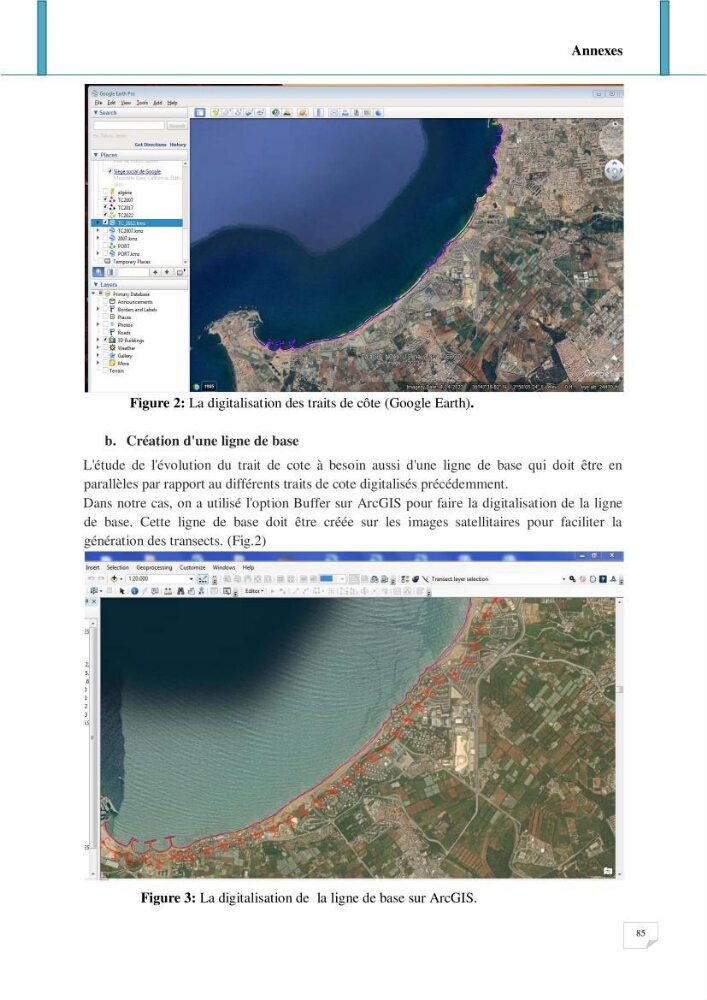Click the ArcGIS Select Elements arrow
The image size is (707, 1000).
122,591
